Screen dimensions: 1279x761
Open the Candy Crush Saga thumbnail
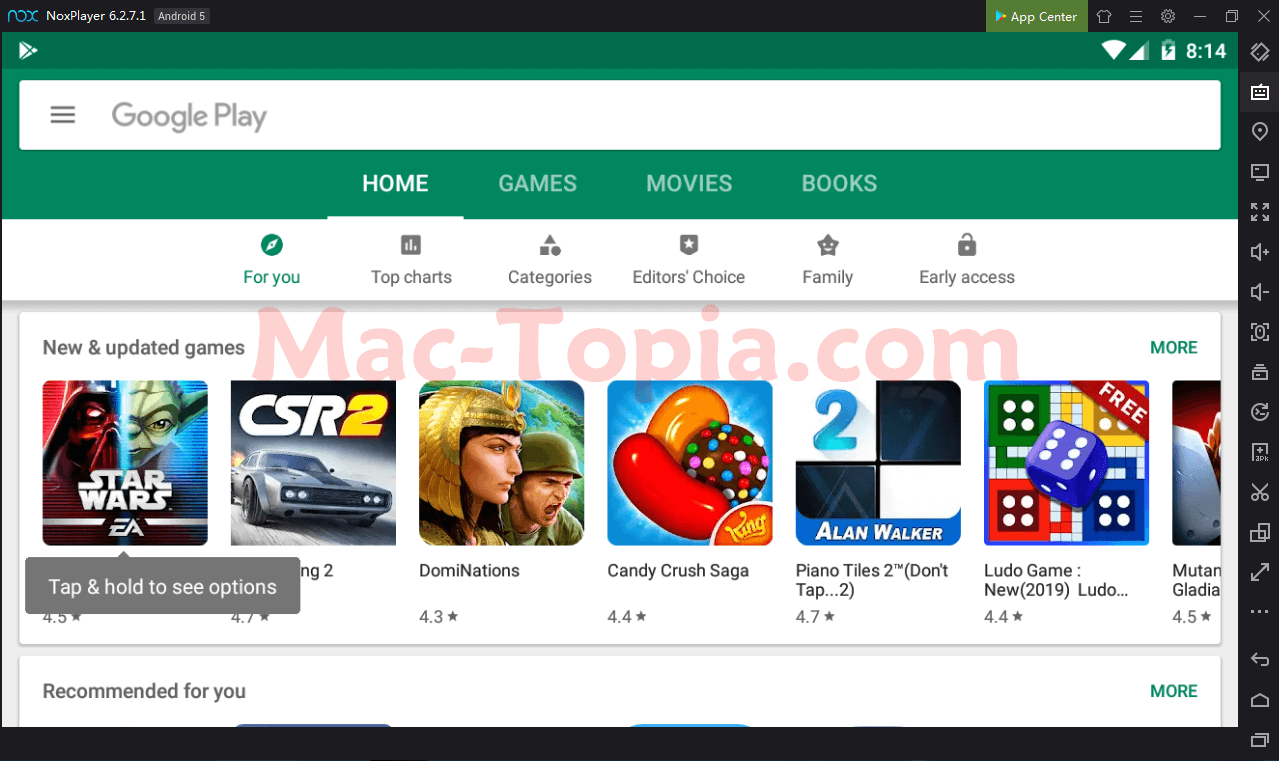pyautogui.click(x=690, y=463)
